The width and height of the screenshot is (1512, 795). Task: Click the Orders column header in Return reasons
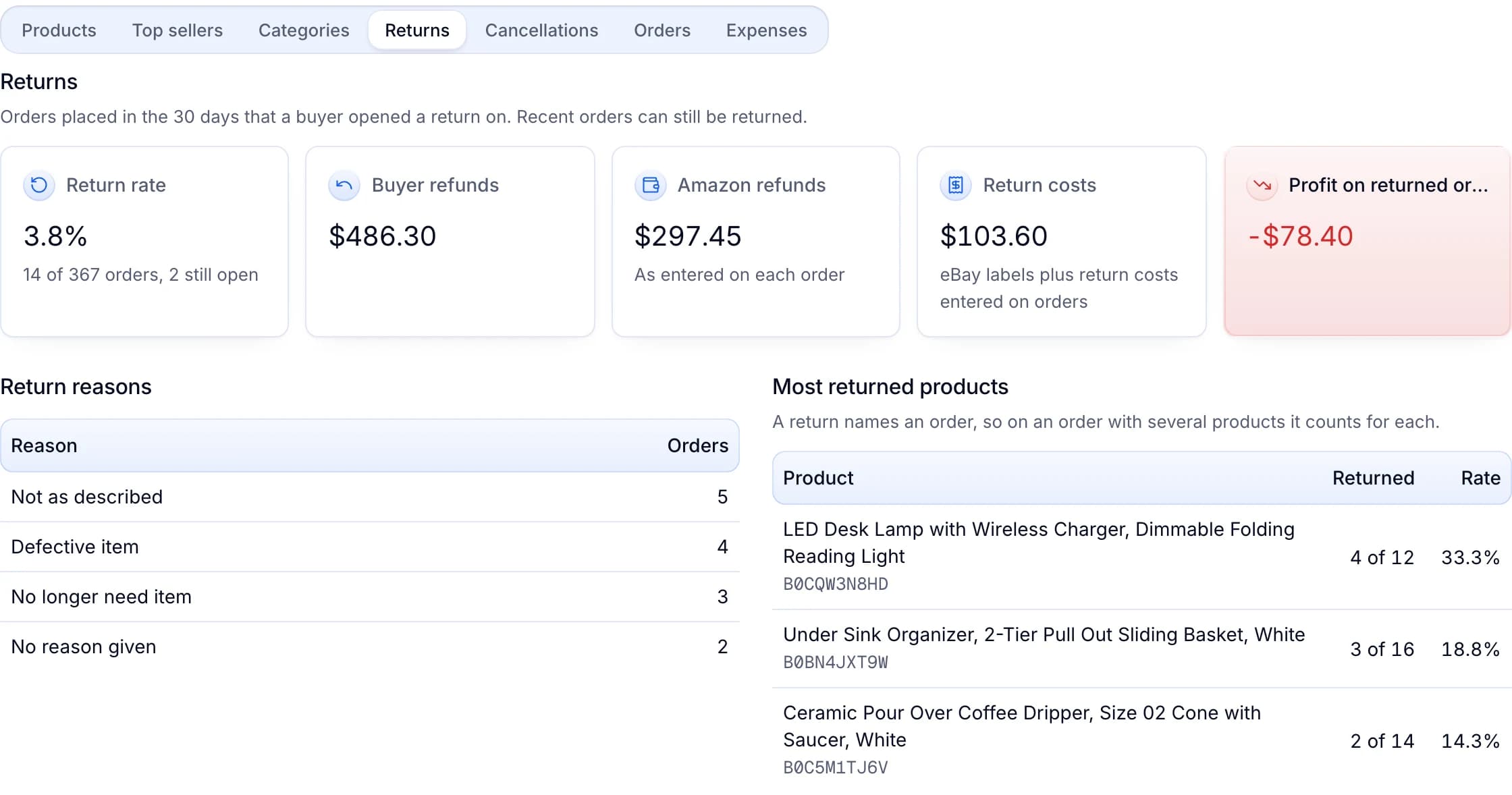pos(698,446)
